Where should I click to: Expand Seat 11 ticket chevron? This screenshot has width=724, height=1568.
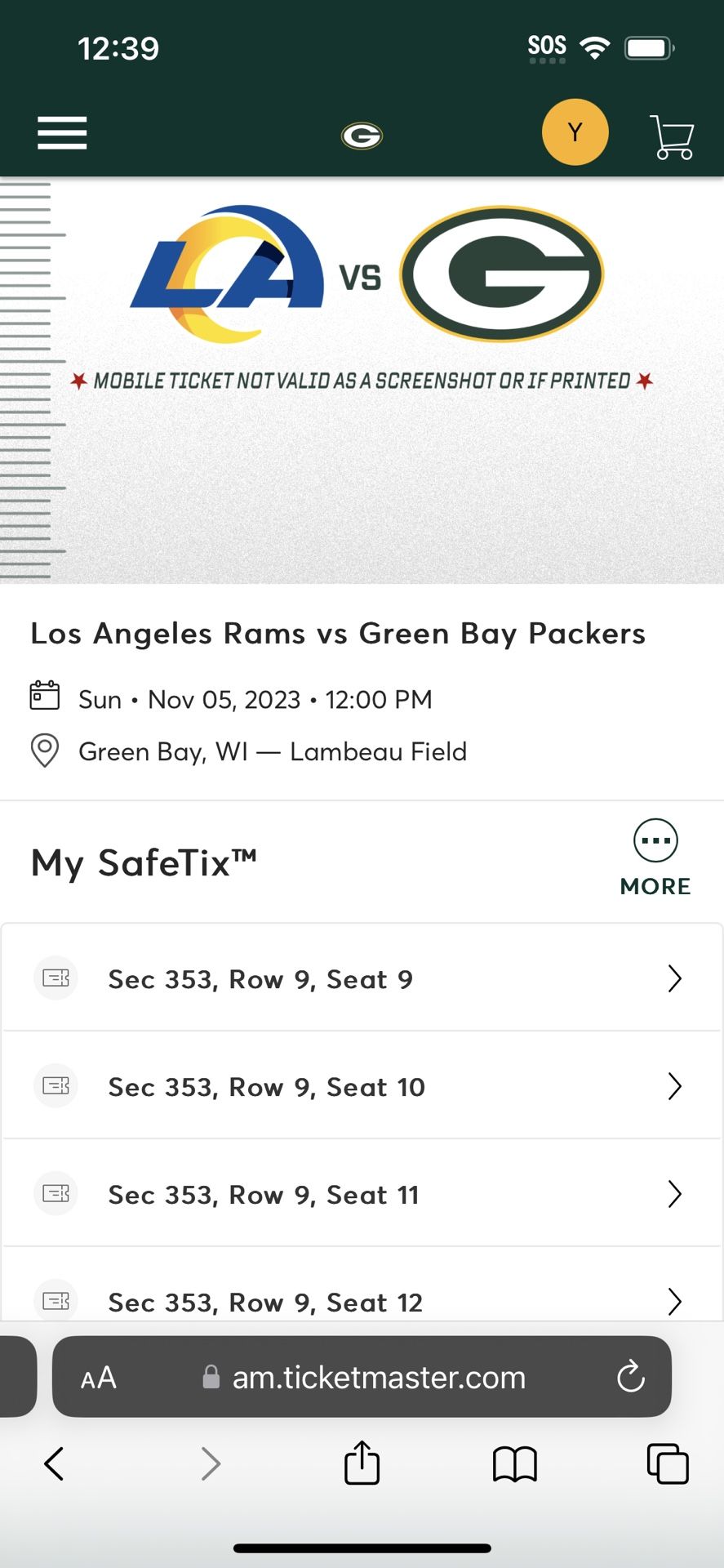674,1195
